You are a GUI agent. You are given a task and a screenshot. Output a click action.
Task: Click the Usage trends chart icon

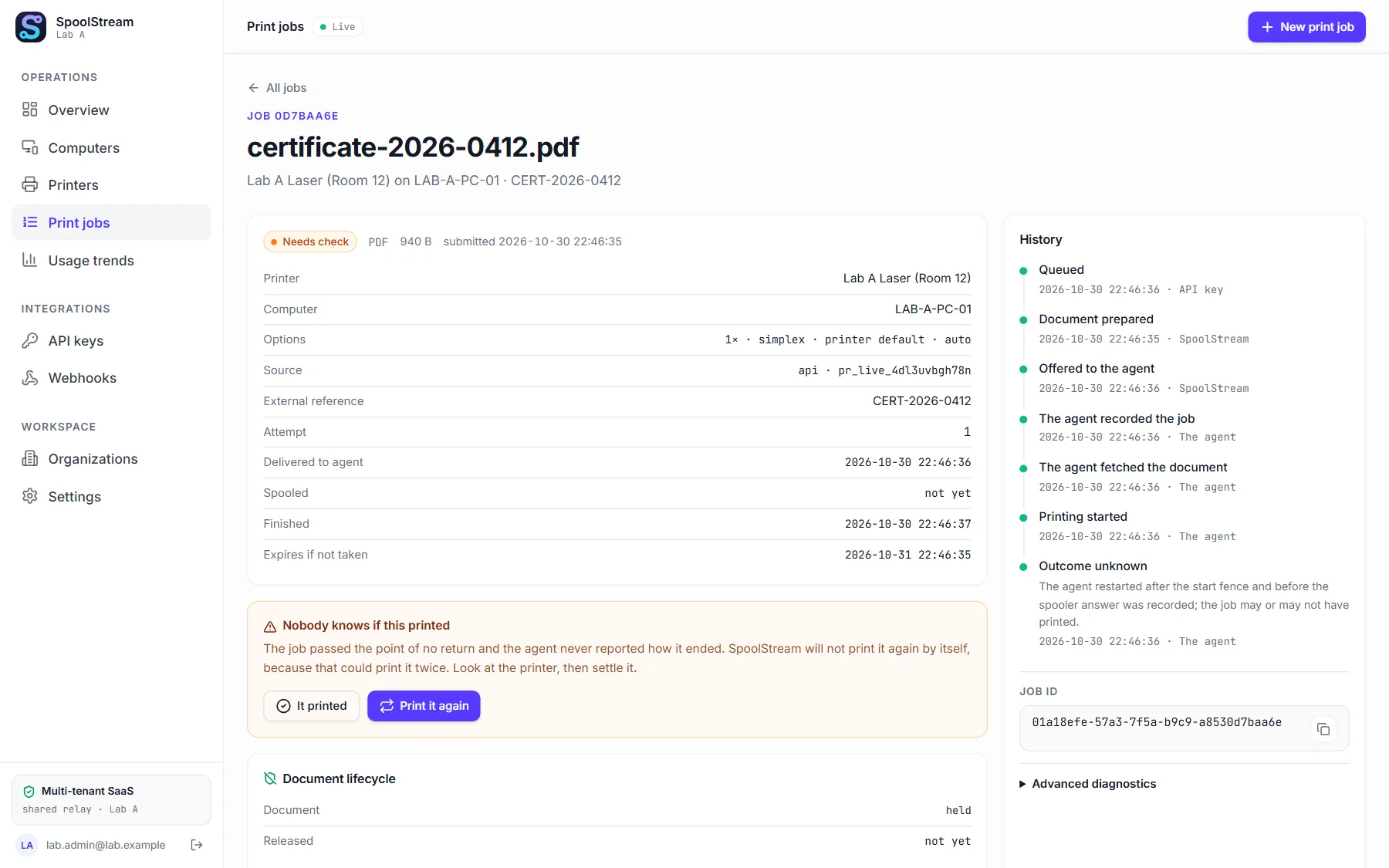pyautogui.click(x=30, y=260)
